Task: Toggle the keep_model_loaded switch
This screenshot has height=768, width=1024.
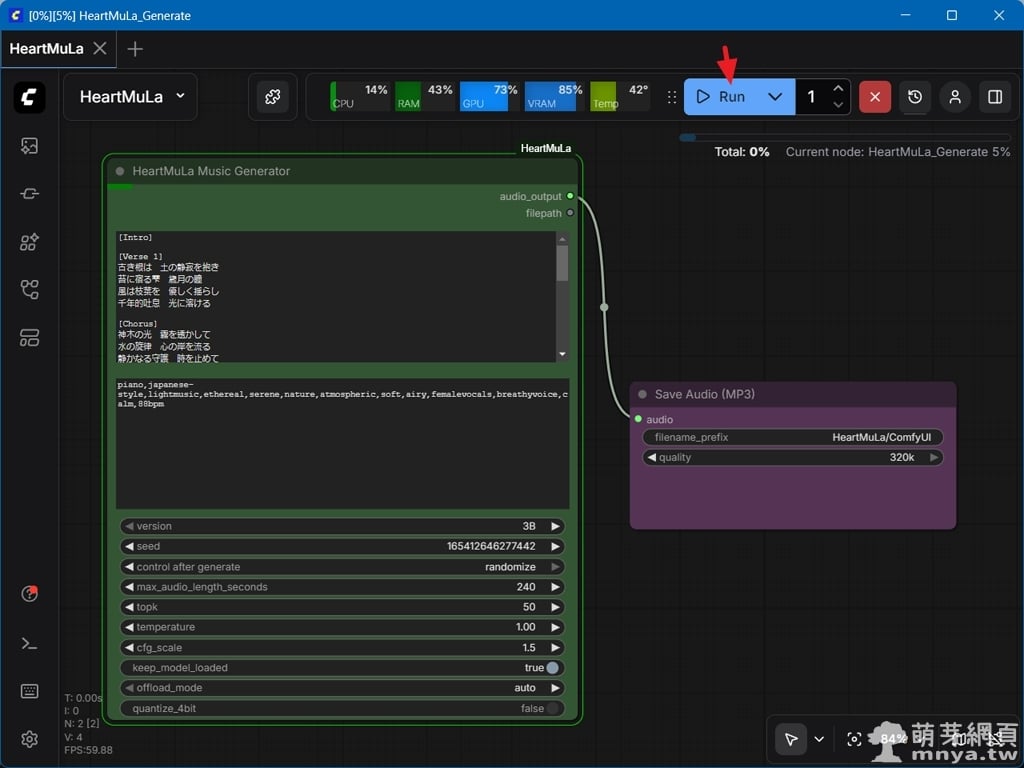Action: 551,668
